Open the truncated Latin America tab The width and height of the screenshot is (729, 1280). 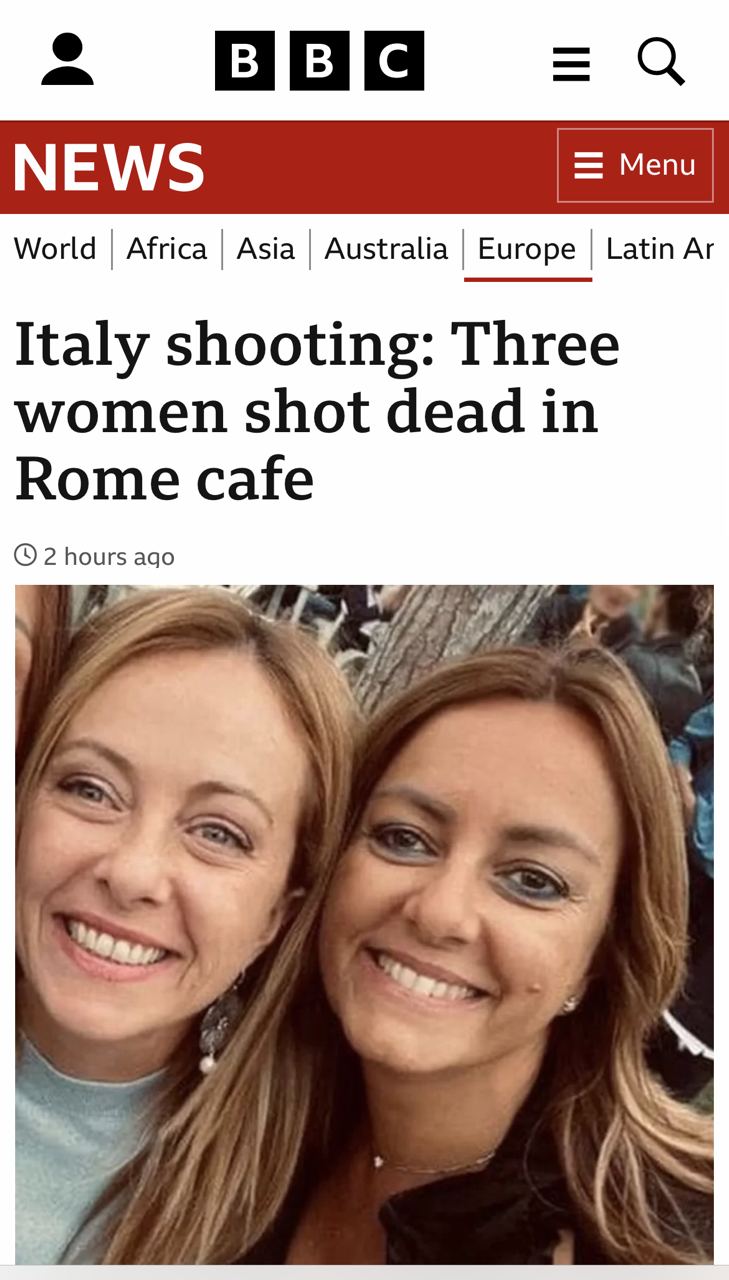point(660,248)
